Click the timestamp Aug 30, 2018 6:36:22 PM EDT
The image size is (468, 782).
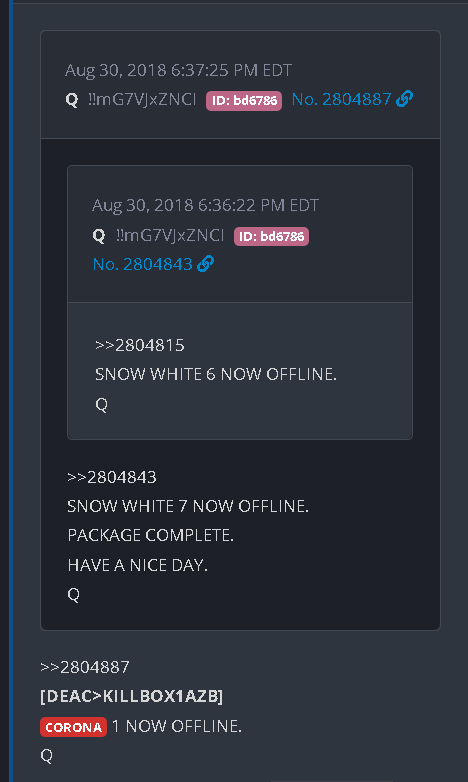pyautogui.click(x=206, y=205)
